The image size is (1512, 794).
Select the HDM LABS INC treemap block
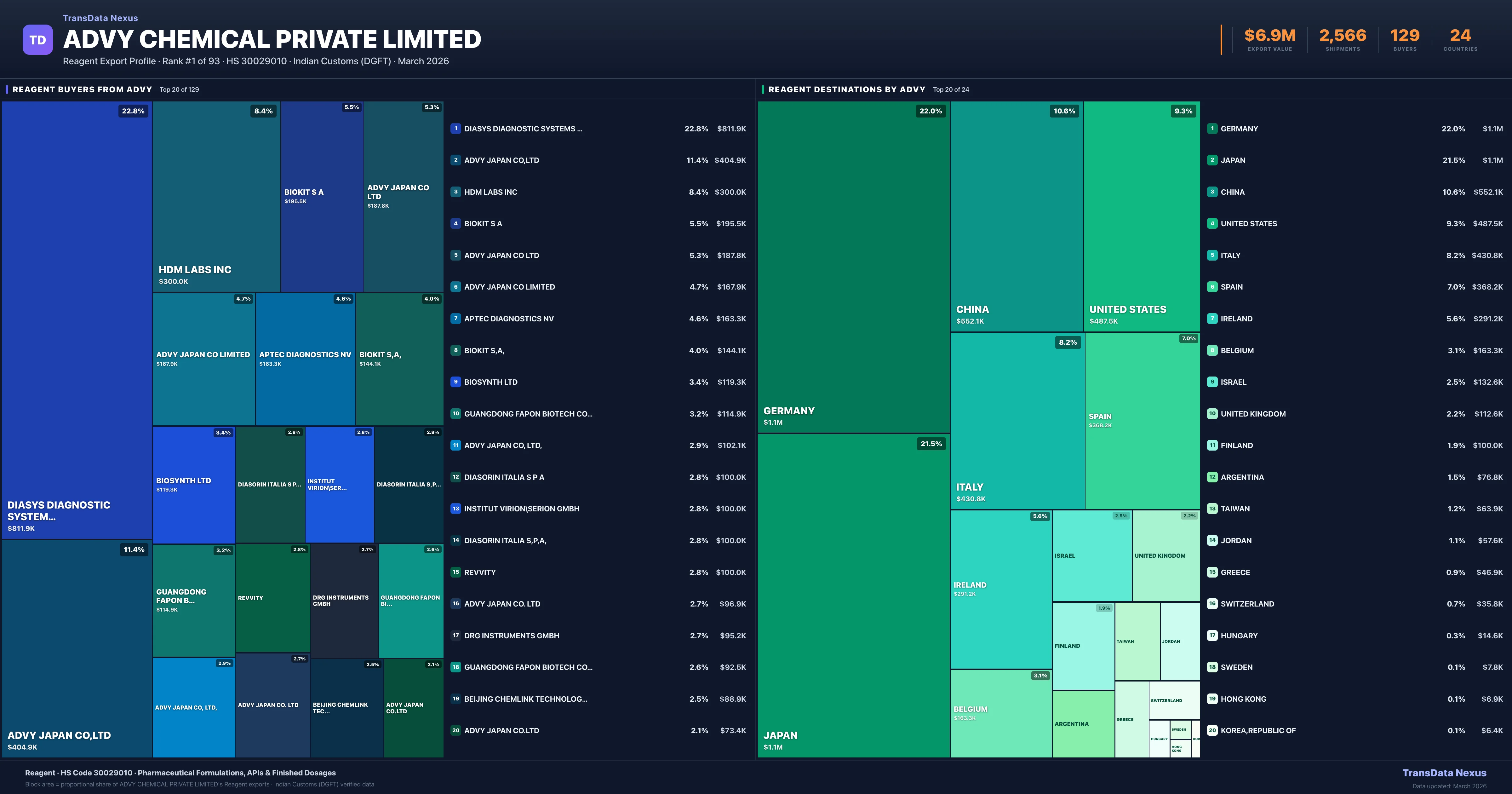tap(216, 197)
